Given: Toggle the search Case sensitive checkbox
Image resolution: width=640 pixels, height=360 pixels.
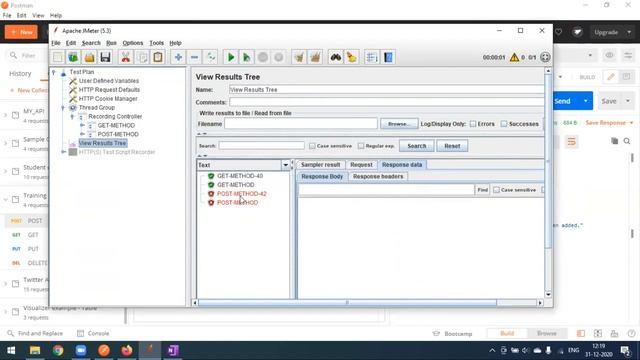Looking at the screenshot, I should (x=312, y=146).
